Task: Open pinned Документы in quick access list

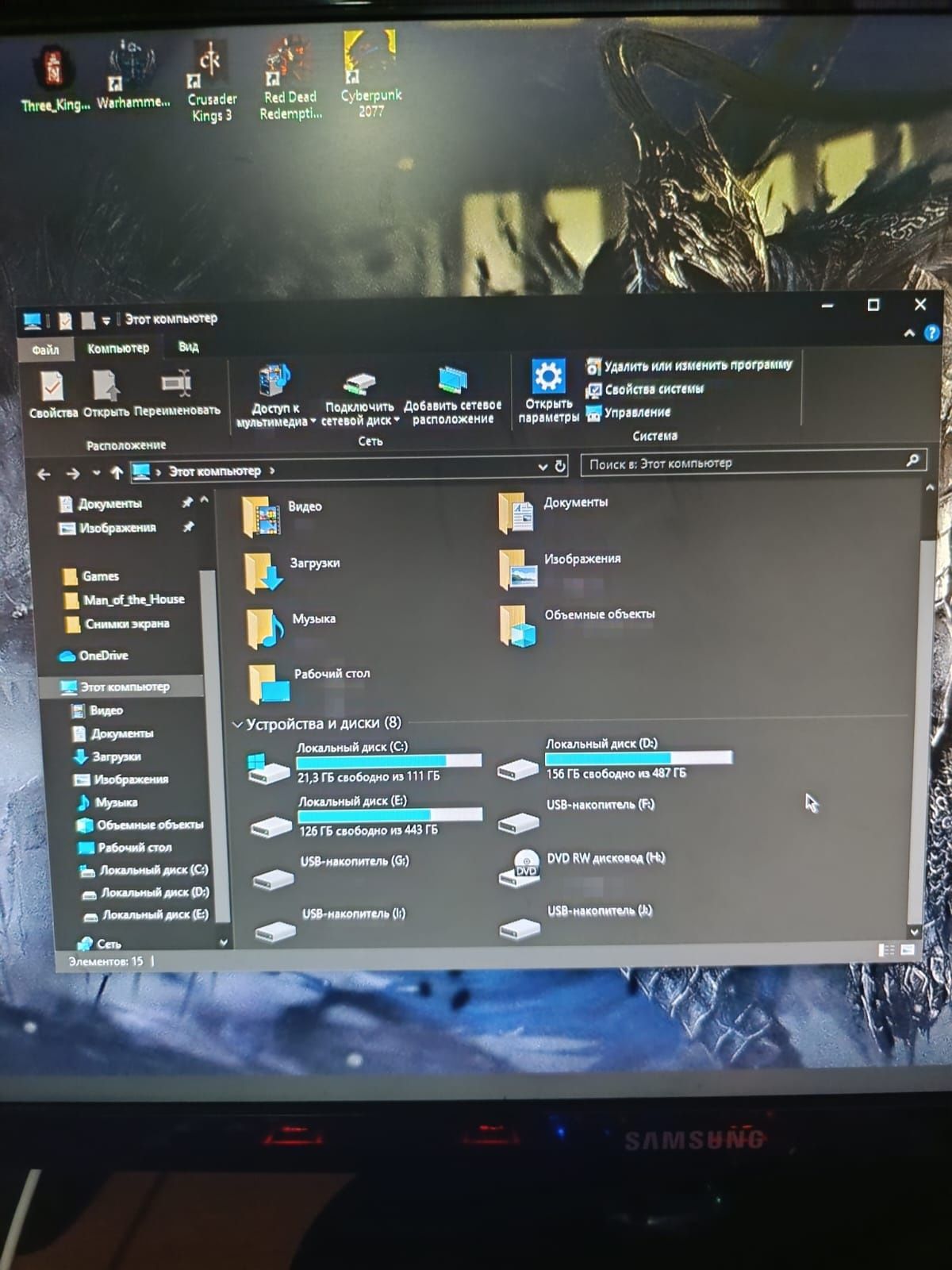Action: pos(101,504)
